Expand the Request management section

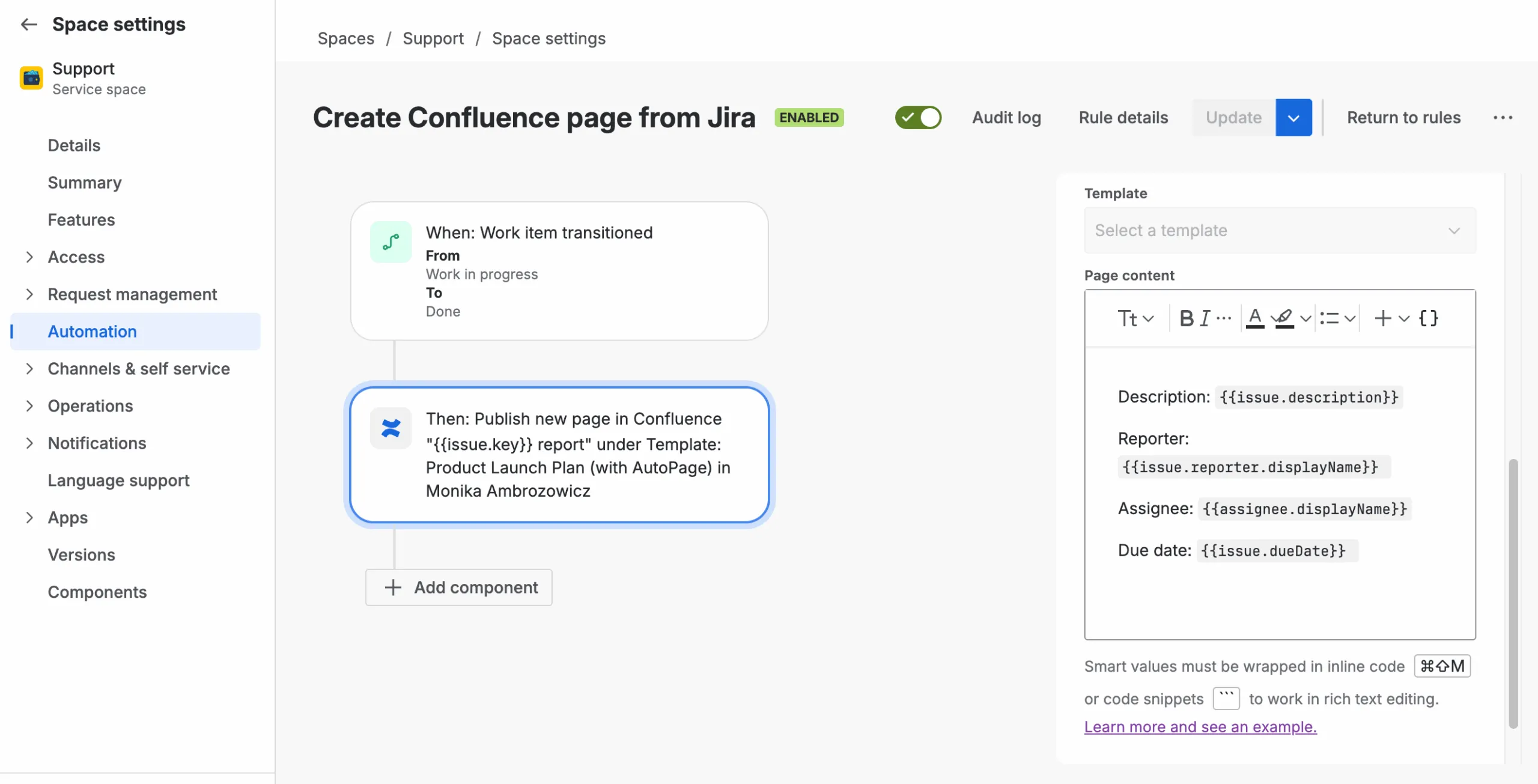point(29,294)
